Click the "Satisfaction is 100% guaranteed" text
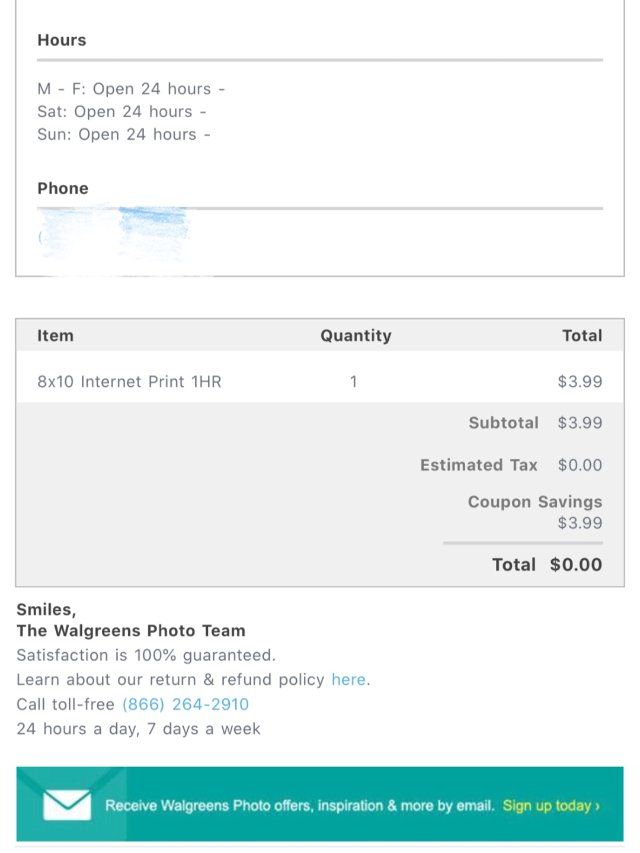 (145, 655)
